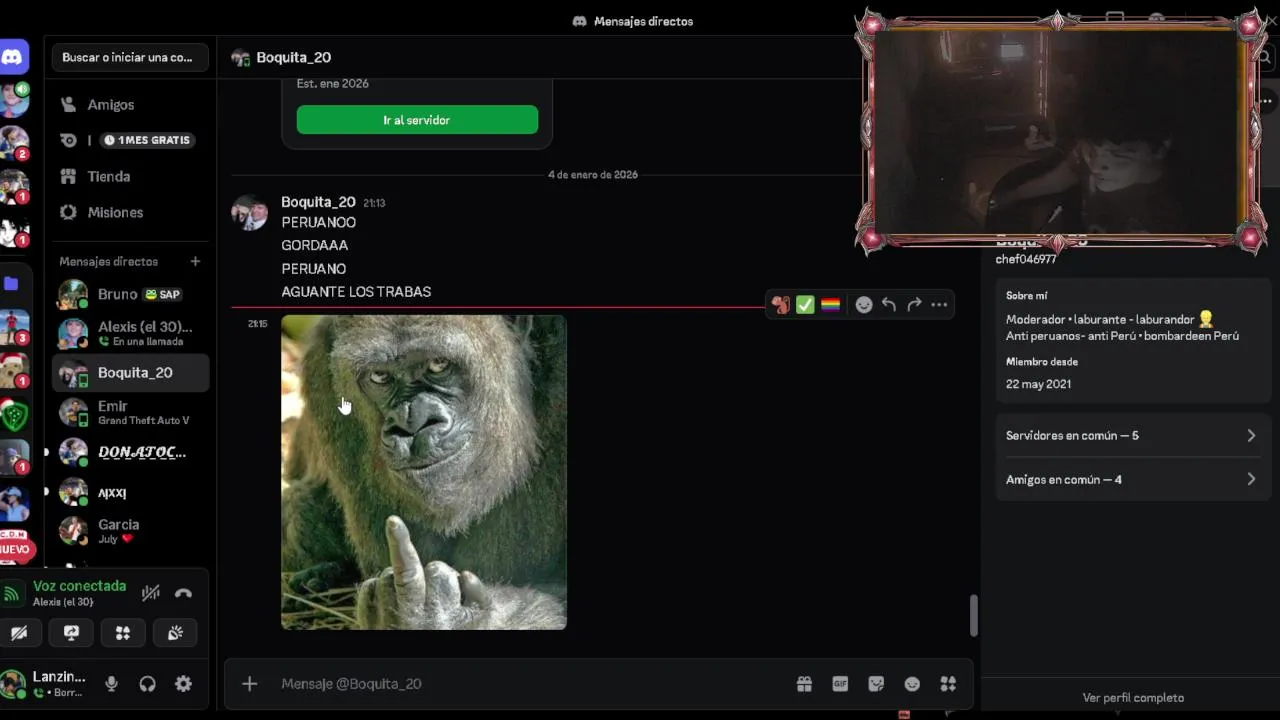Click Boquita_20 name in chat header

293,57
